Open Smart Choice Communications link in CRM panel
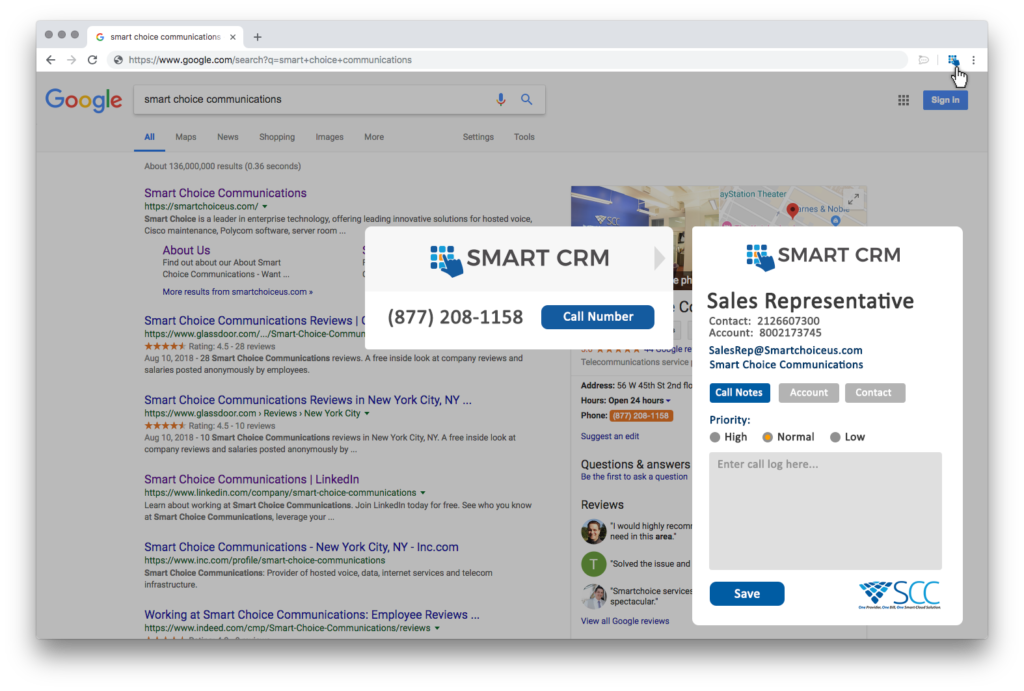The width and height of the screenshot is (1024, 691). coord(786,364)
